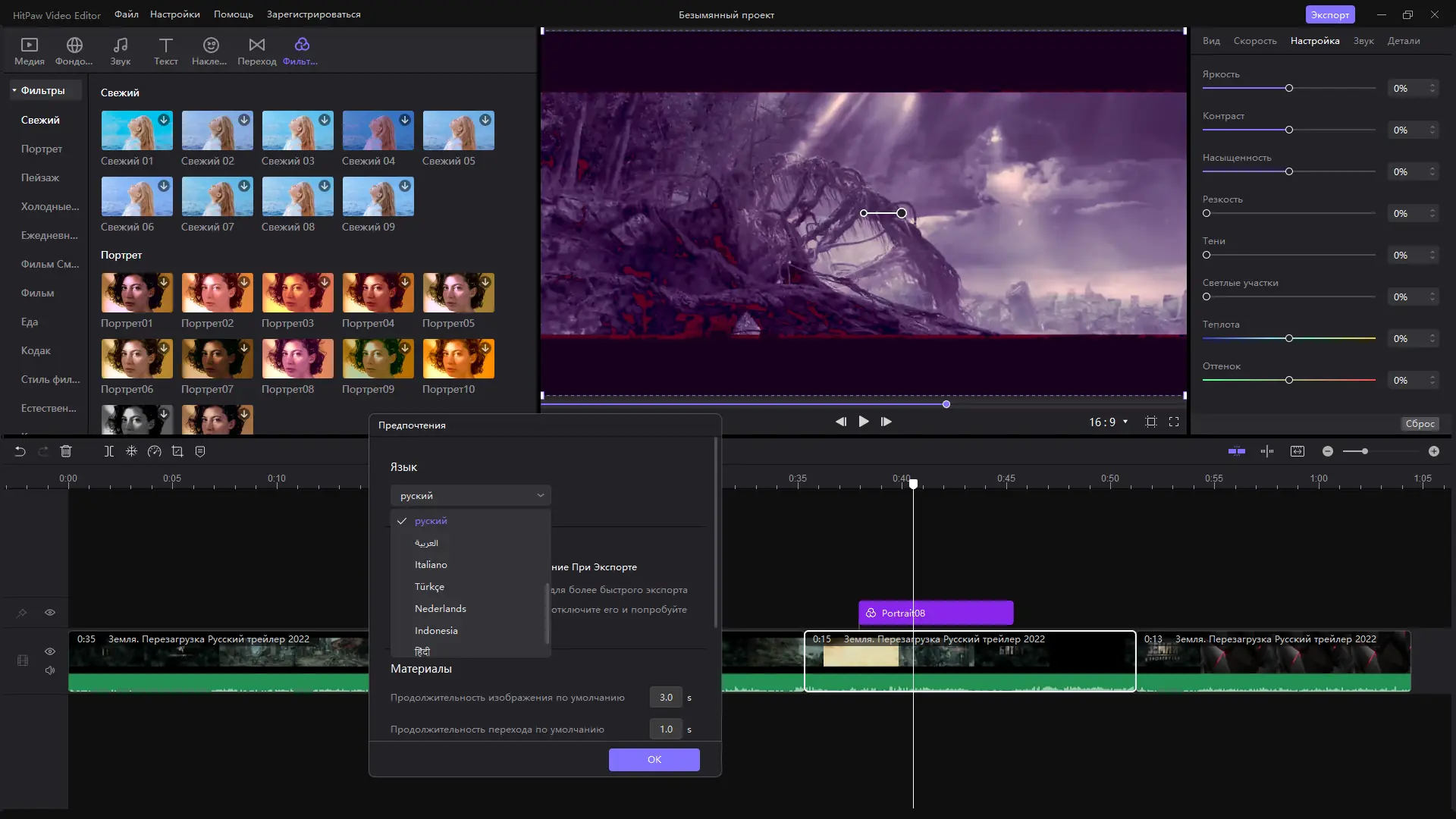Click the crop tool icon in timeline toolbar
Viewport: 1456px width, 819px height.
pos(177,451)
